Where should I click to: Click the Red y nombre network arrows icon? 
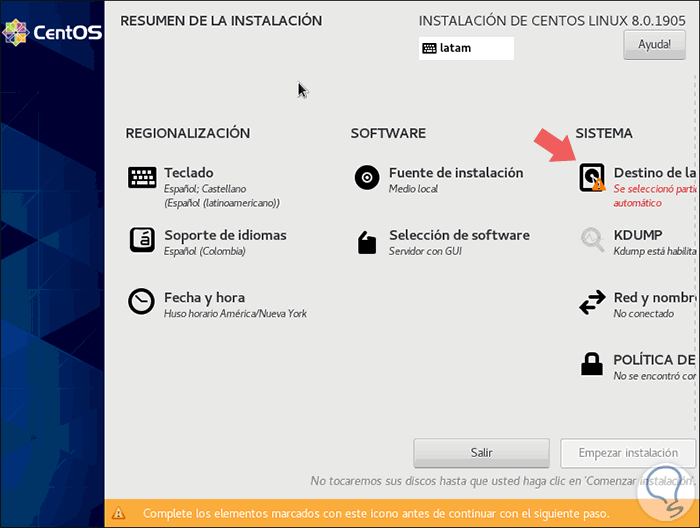click(592, 302)
